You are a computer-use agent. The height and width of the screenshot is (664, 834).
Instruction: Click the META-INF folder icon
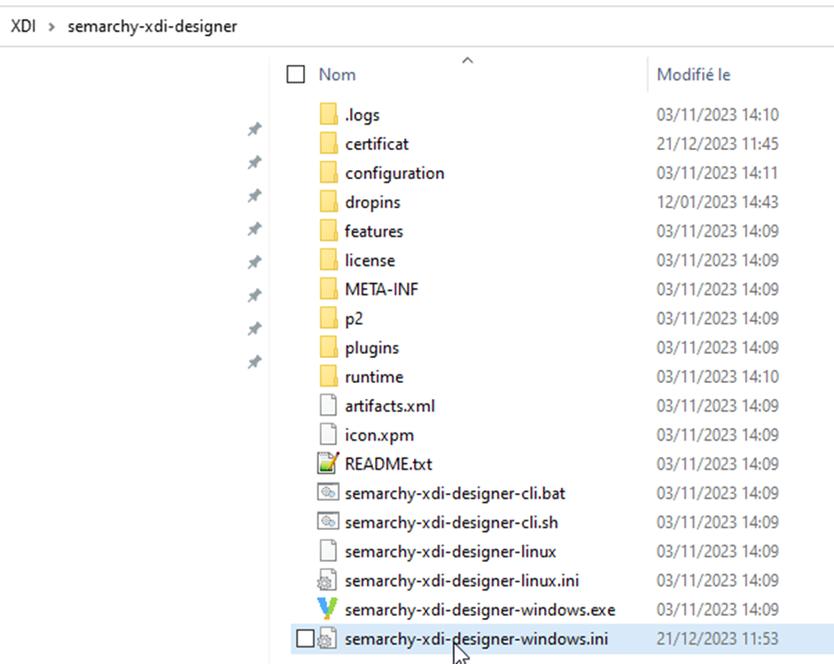point(327,289)
